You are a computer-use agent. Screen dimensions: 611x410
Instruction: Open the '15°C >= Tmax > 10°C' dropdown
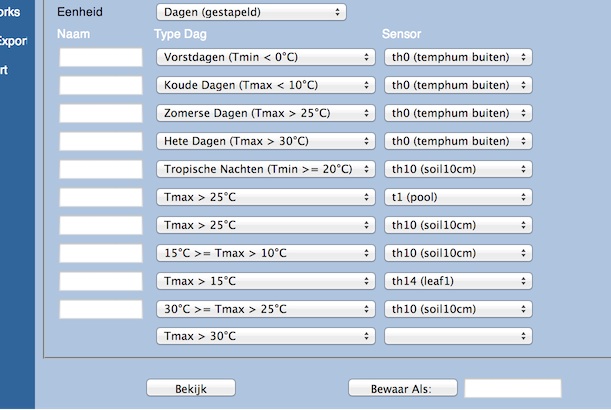point(265,253)
